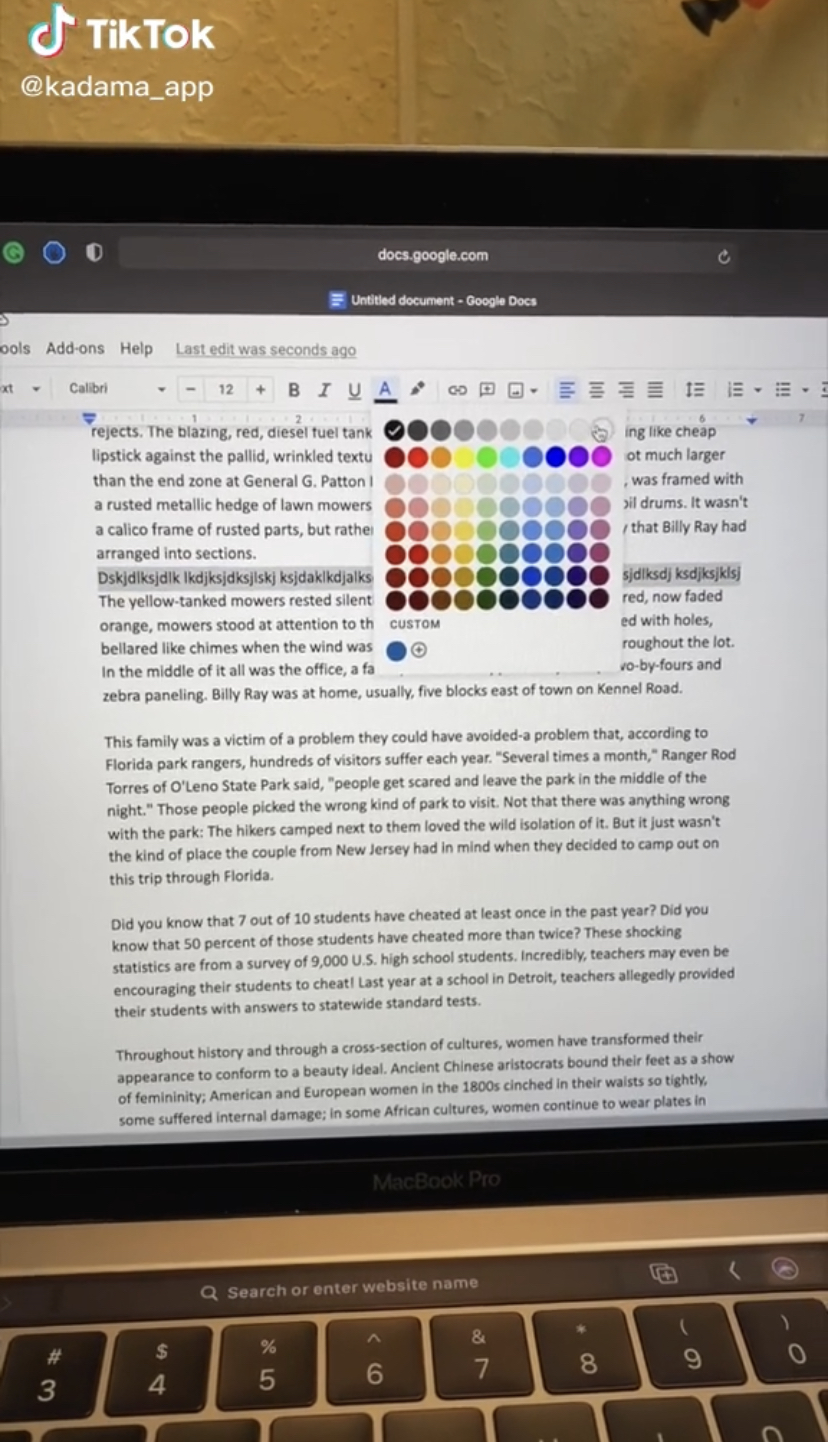Open the line spacing tool
This screenshot has height=1442, width=828.
point(695,390)
